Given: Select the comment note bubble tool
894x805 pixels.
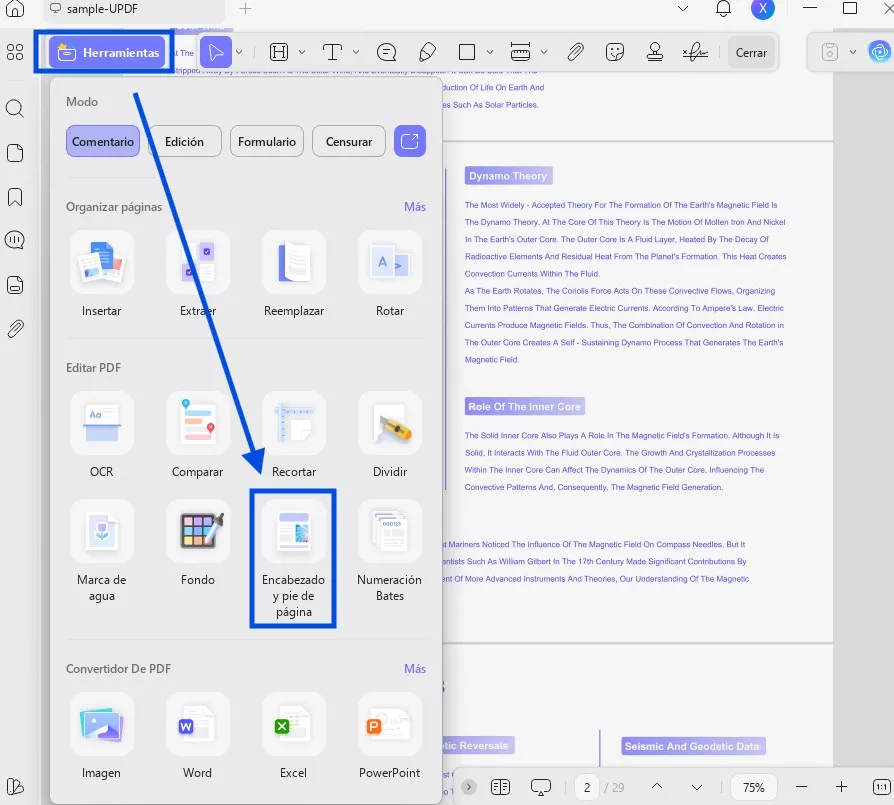Looking at the screenshot, I should coord(387,52).
